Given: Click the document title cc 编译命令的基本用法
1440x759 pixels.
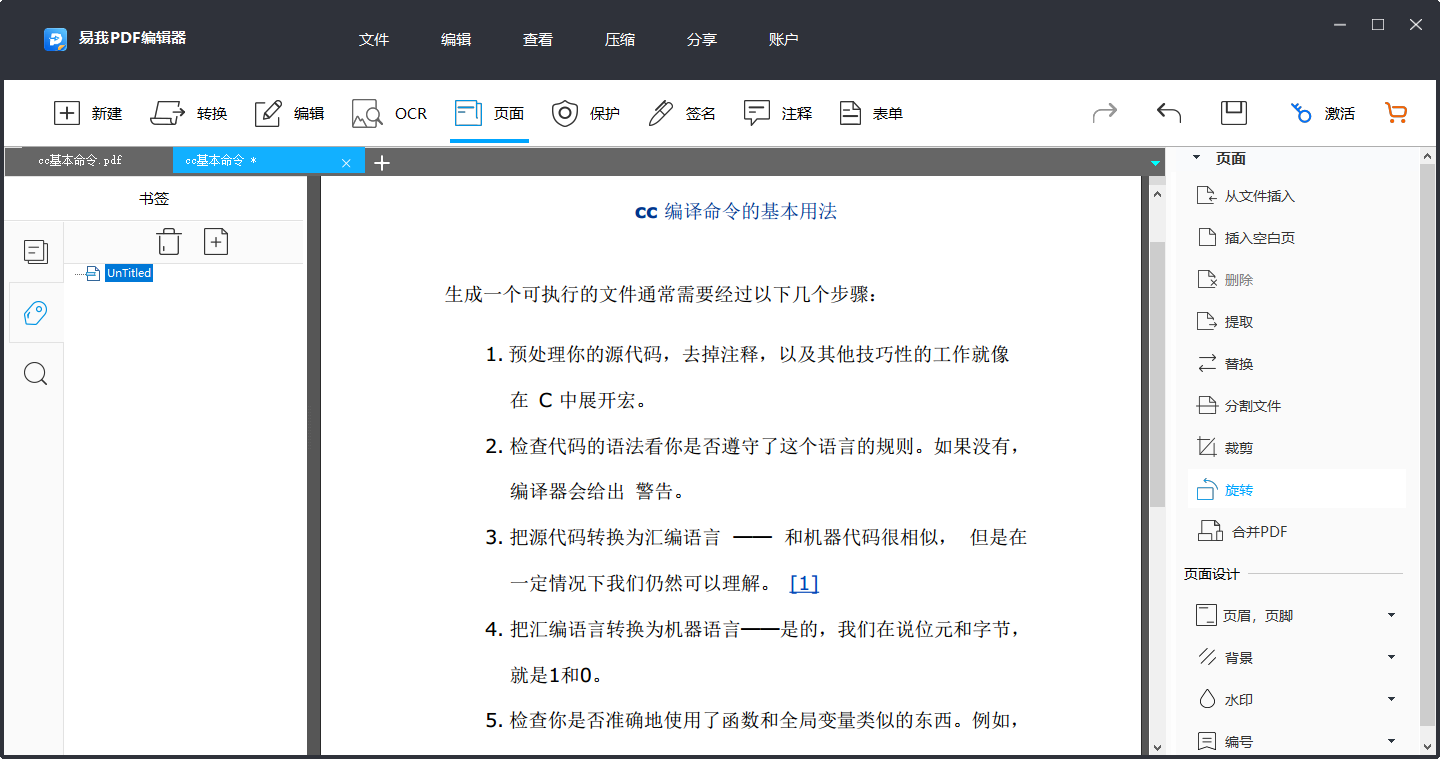Looking at the screenshot, I should coord(736,212).
